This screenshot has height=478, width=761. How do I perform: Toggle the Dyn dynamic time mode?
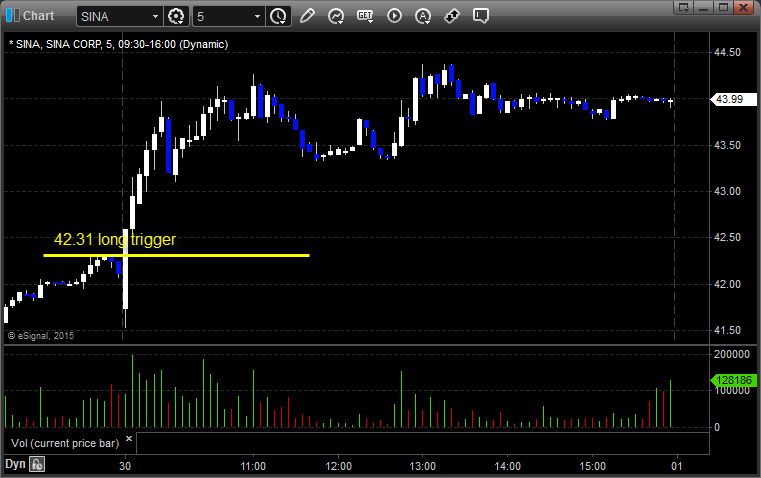[x=15, y=464]
